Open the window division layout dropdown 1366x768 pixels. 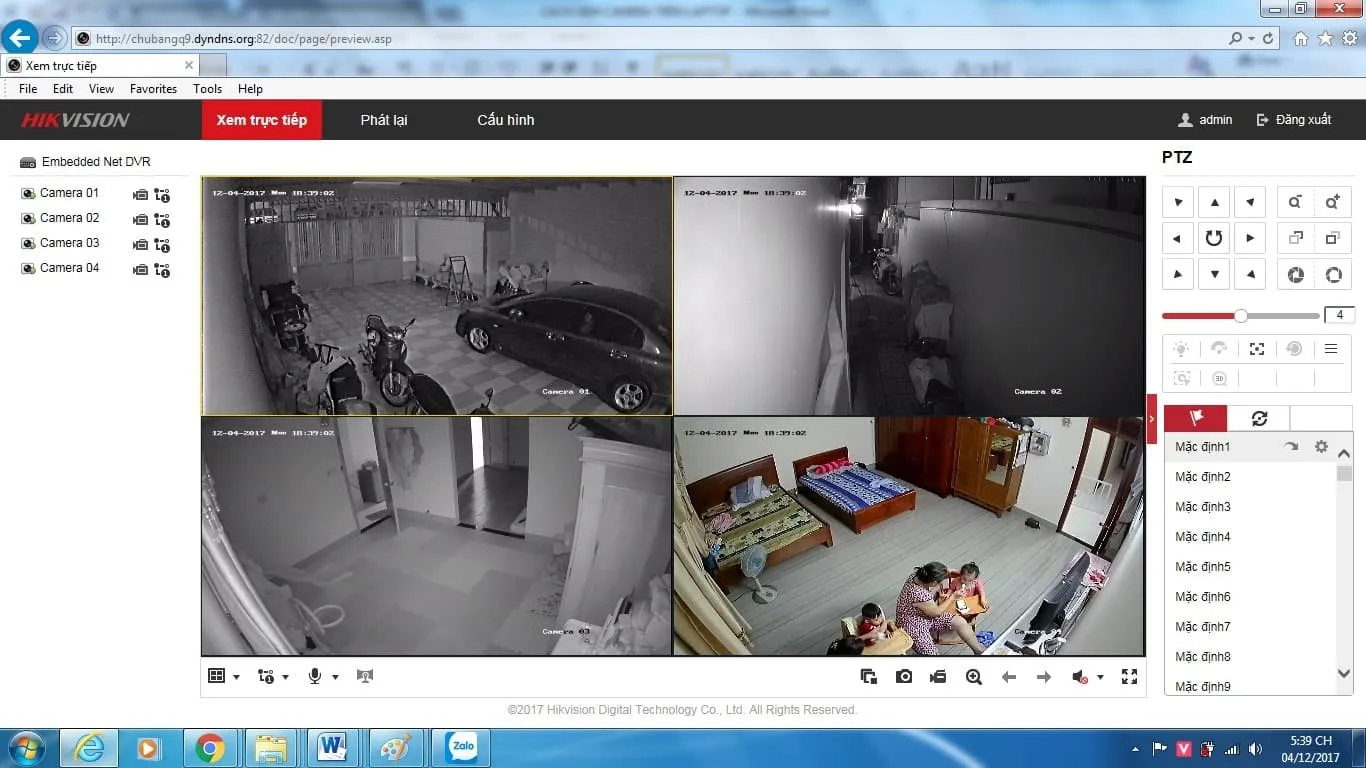tap(236, 676)
